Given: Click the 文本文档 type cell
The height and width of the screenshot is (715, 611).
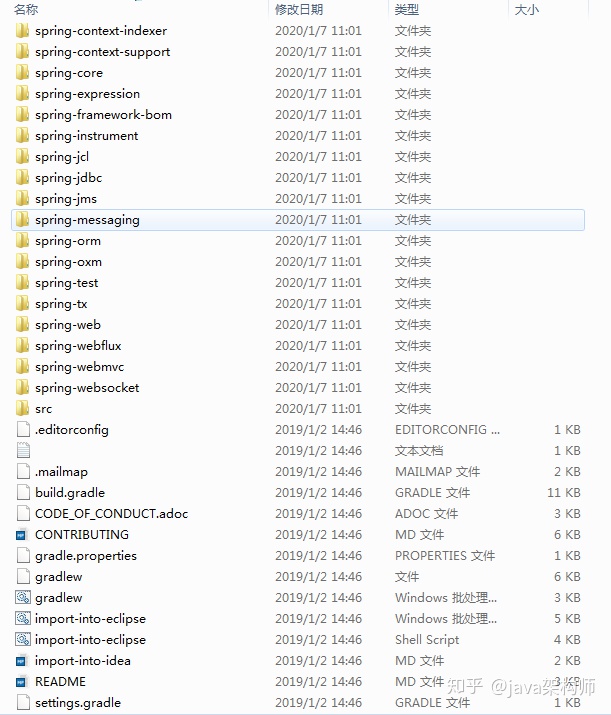Looking at the screenshot, I should click(x=419, y=451).
